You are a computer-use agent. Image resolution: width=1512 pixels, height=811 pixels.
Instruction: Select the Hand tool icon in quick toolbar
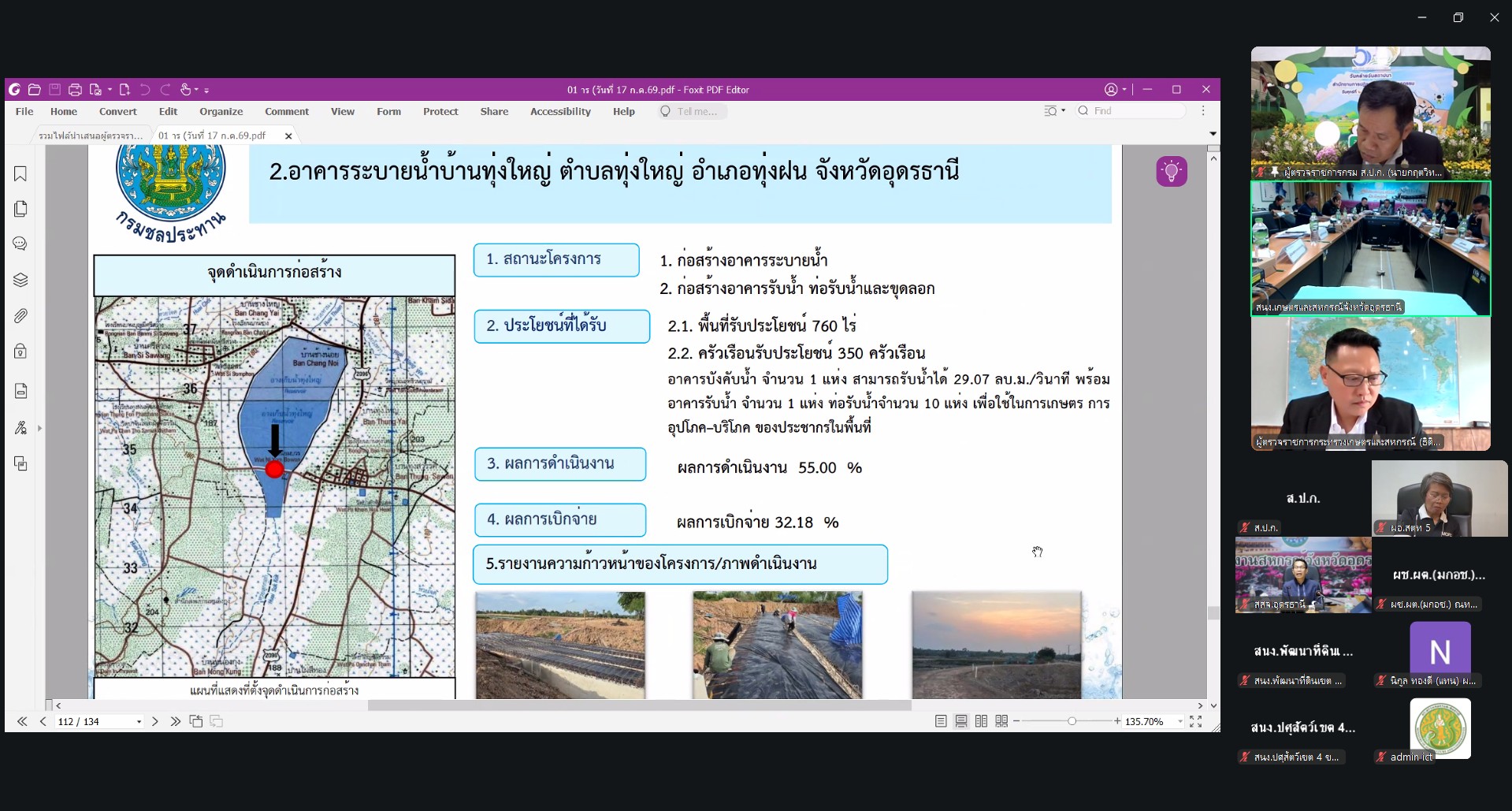186,90
